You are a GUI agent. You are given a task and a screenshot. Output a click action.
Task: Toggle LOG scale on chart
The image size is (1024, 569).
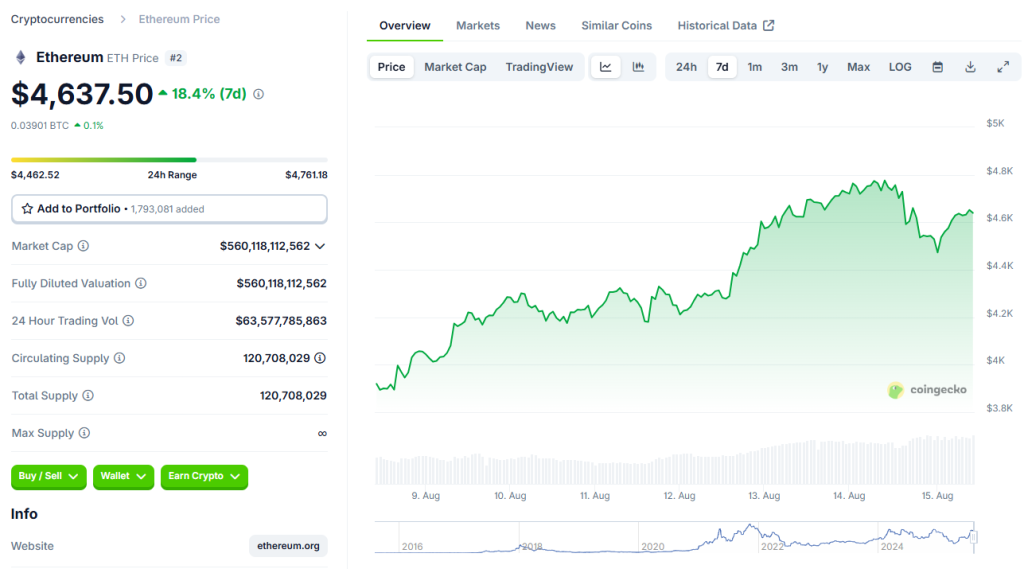[899, 67]
